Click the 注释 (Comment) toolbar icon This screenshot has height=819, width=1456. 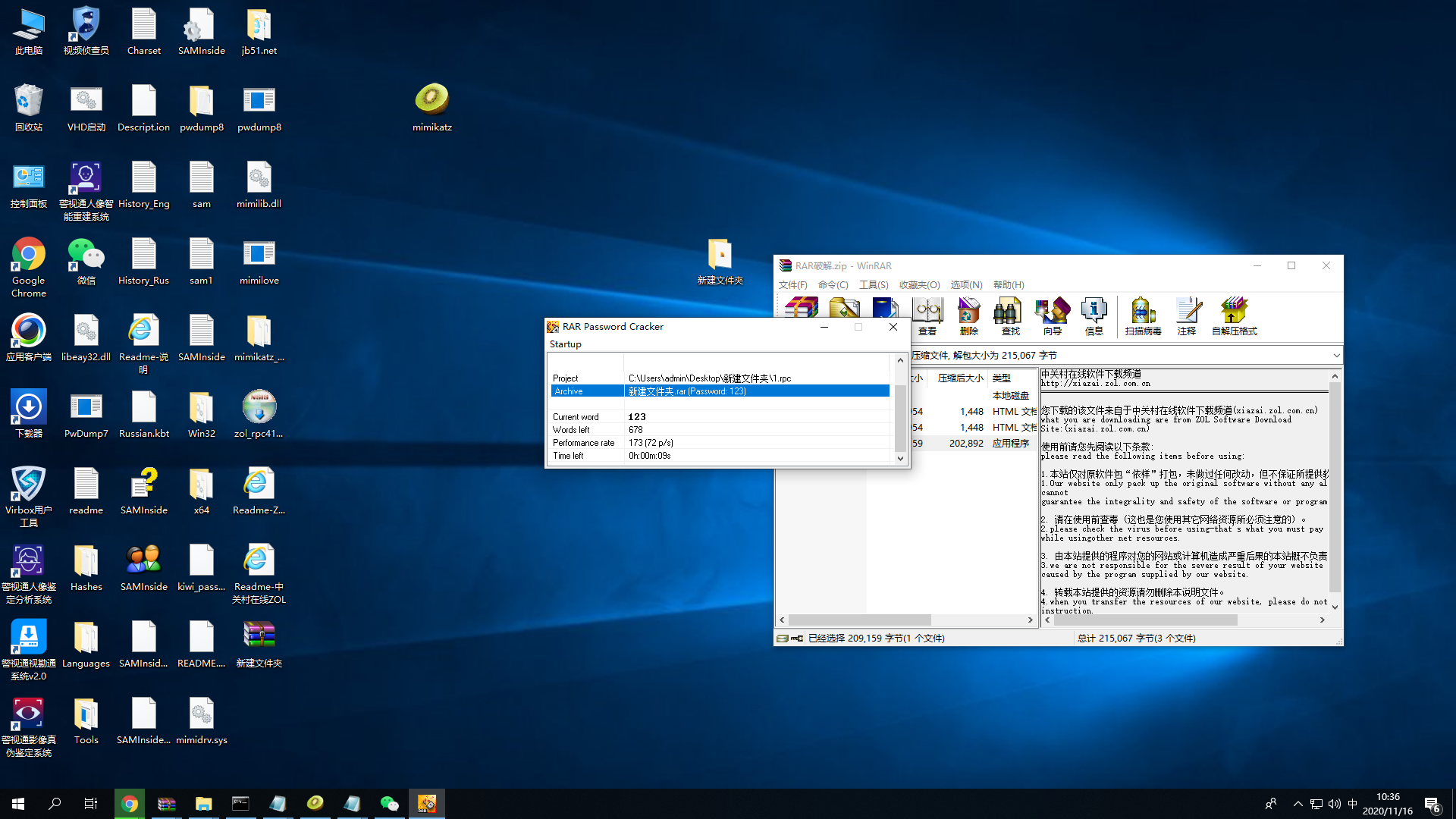pyautogui.click(x=1187, y=315)
